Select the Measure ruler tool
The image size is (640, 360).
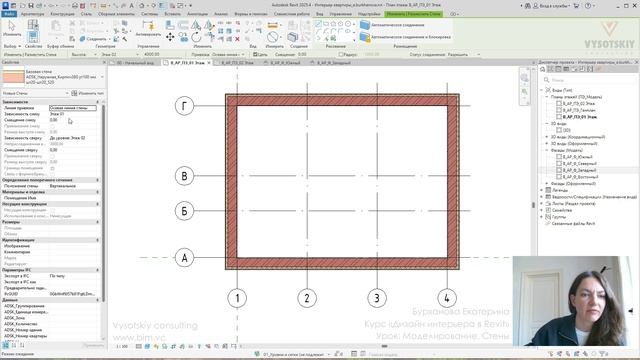tap(272, 26)
